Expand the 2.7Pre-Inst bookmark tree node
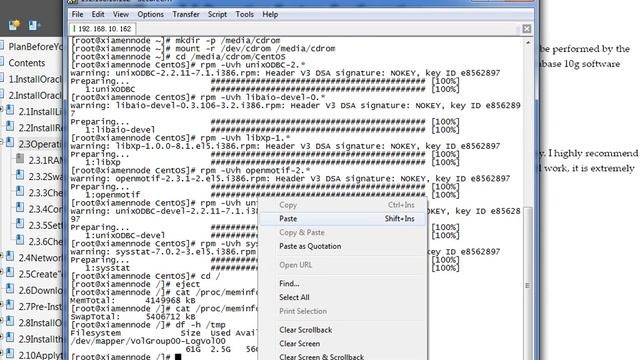 [x=2, y=305]
